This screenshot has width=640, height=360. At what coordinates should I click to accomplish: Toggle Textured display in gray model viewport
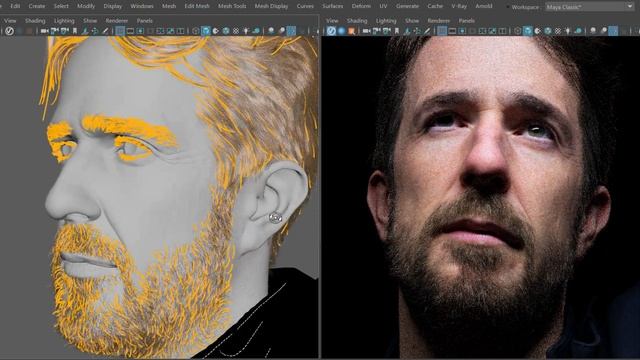click(x=236, y=31)
